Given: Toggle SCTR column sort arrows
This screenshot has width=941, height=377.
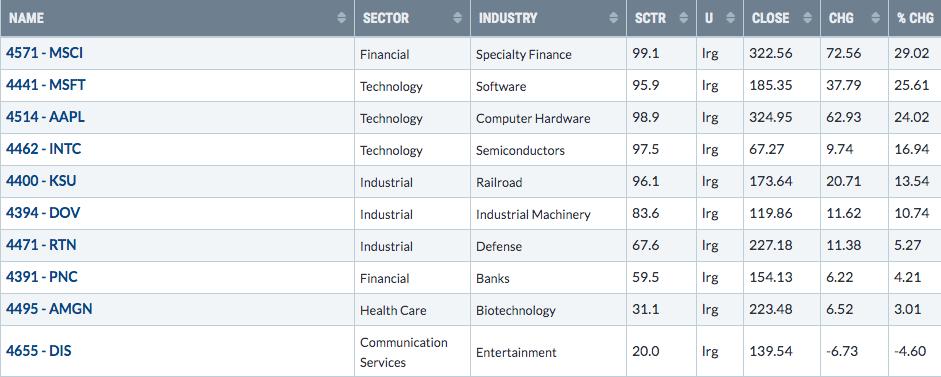Looking at the screenshot, I should 684,18.
